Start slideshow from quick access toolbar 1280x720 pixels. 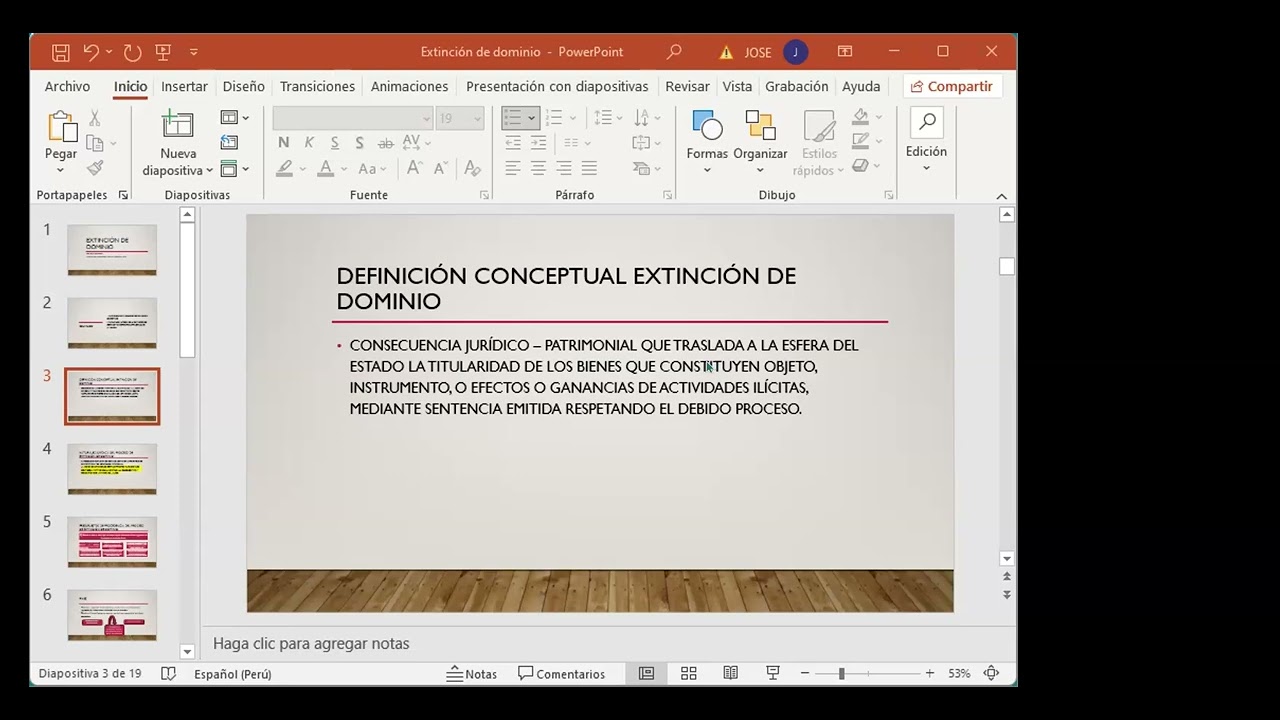[x=163, y=52]
